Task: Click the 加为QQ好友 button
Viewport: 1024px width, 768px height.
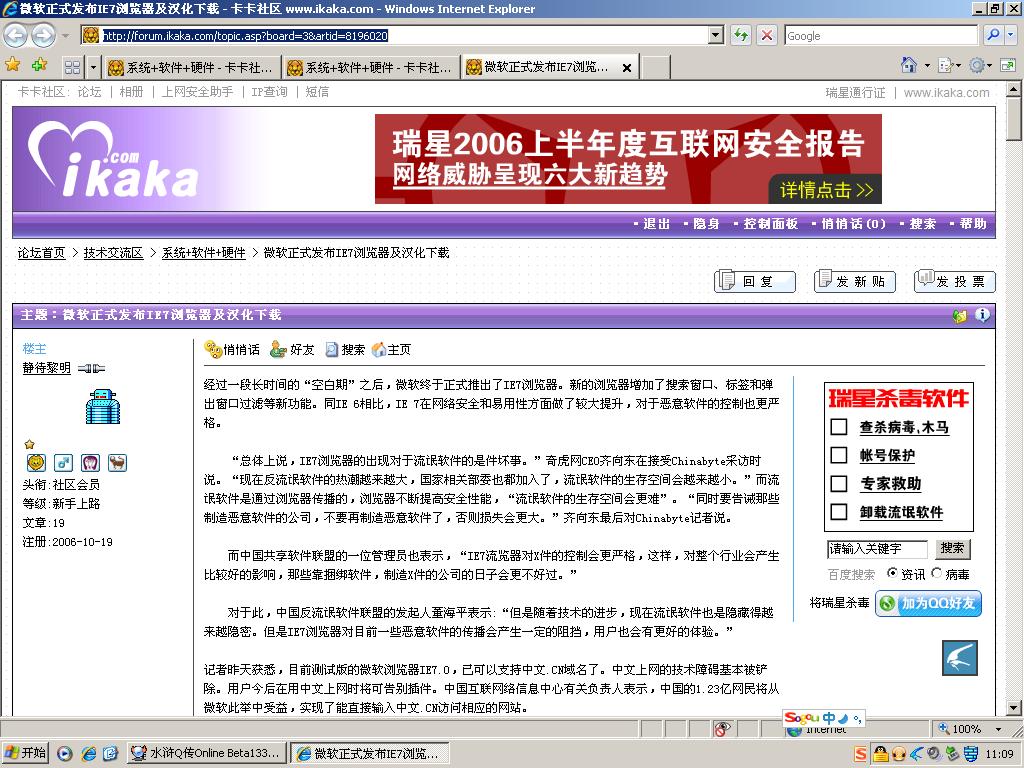Action: [x=928, y=603]
